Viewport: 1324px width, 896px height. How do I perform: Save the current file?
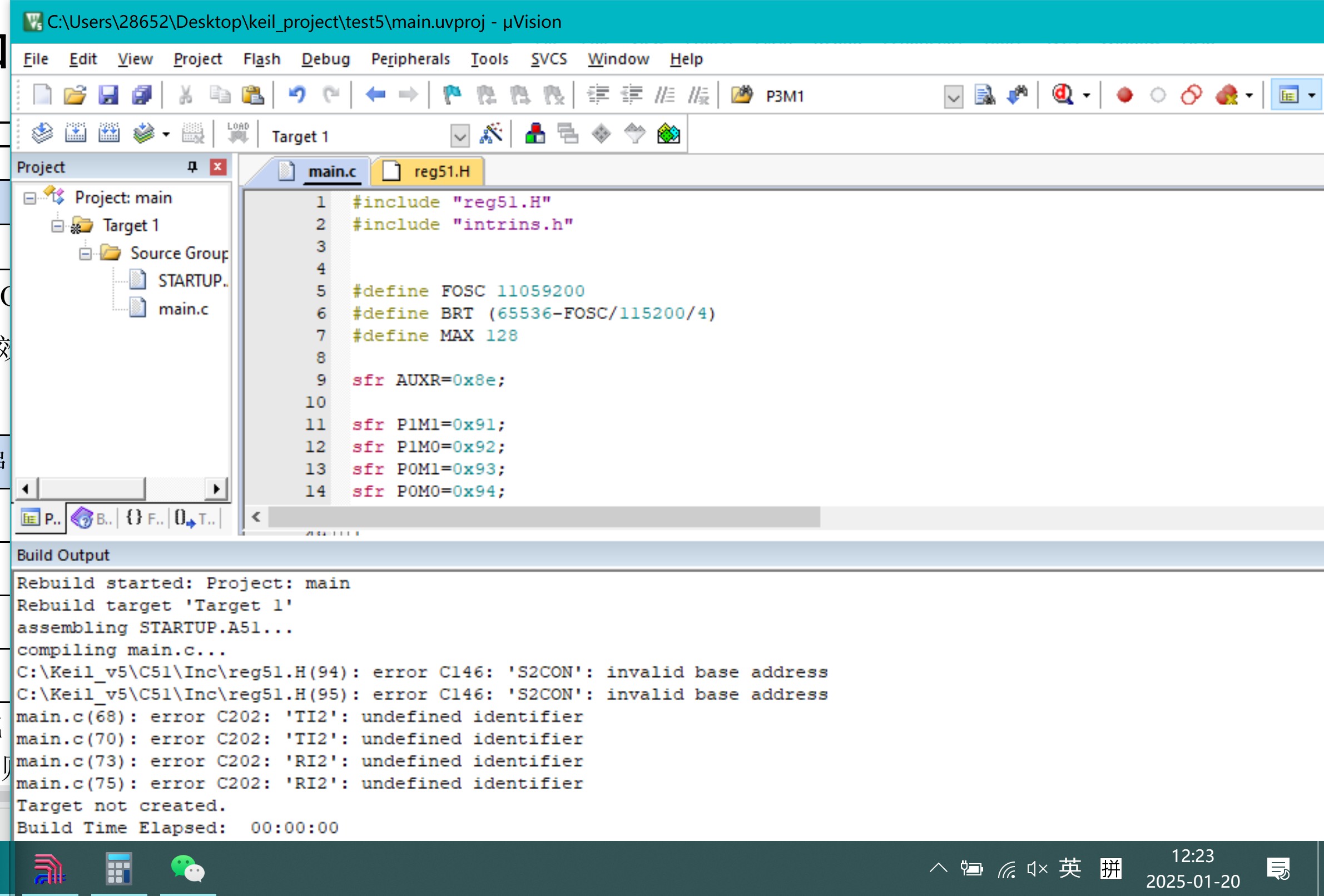pos(108,95)
